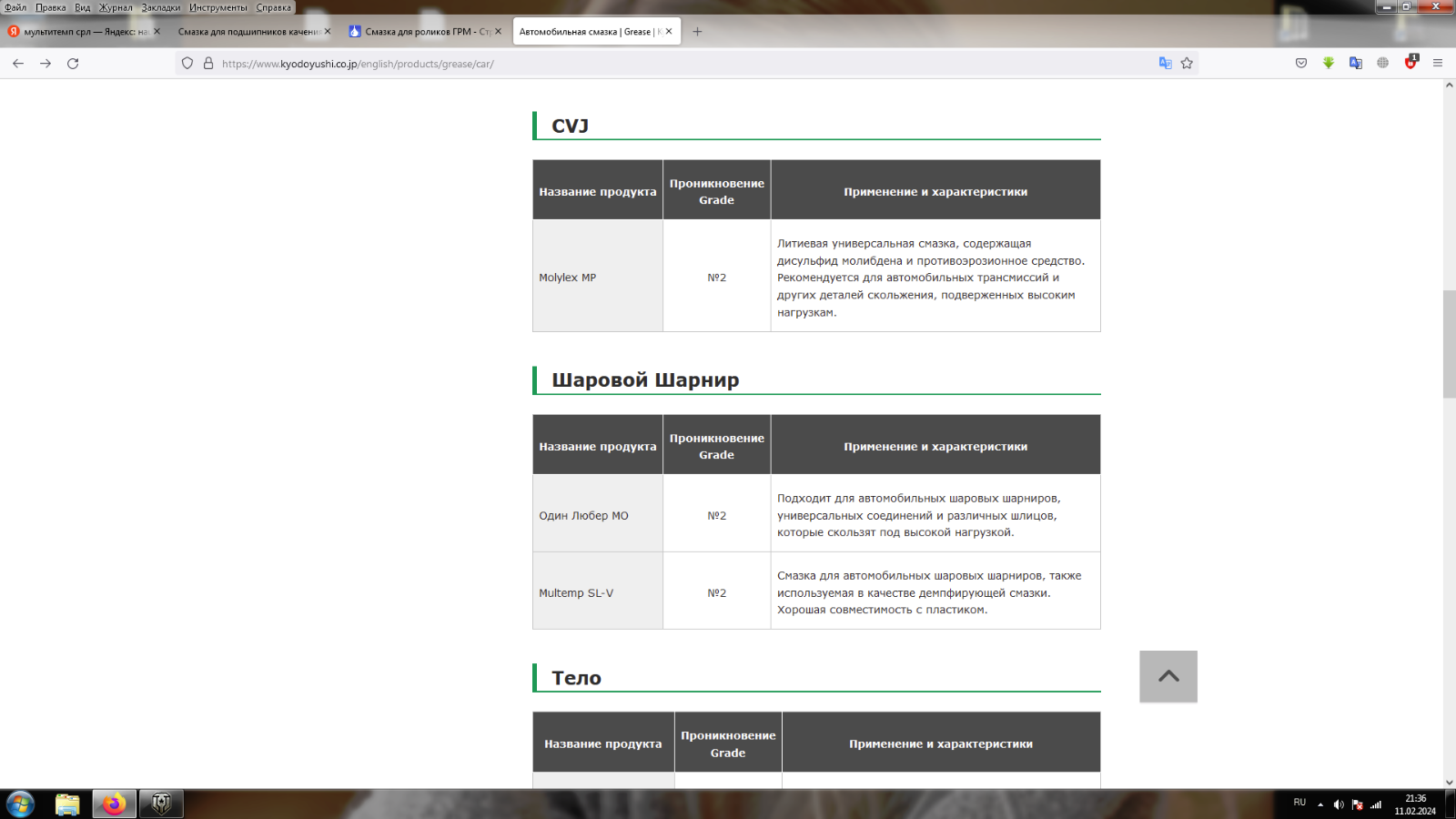Show hidden system tray icons

coord(1320,804)
